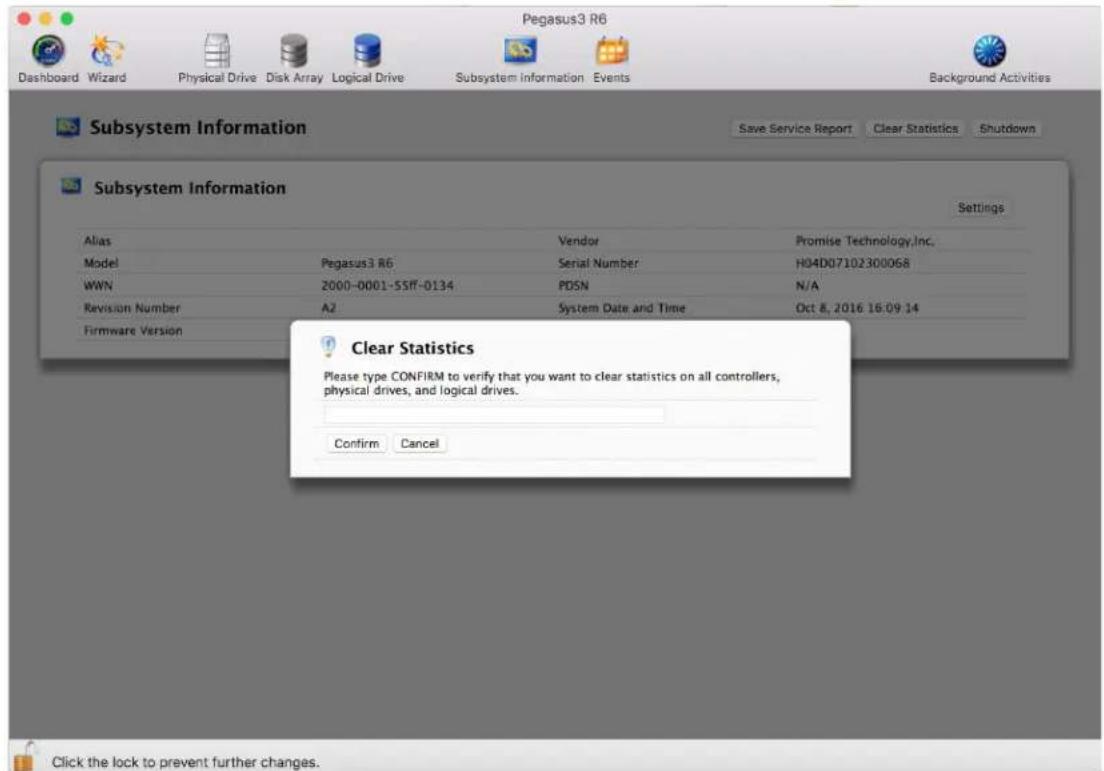Cancel the Clear Statistics dialog
The height and width of the screenshot is (771, 1104).
pos(420,444)
